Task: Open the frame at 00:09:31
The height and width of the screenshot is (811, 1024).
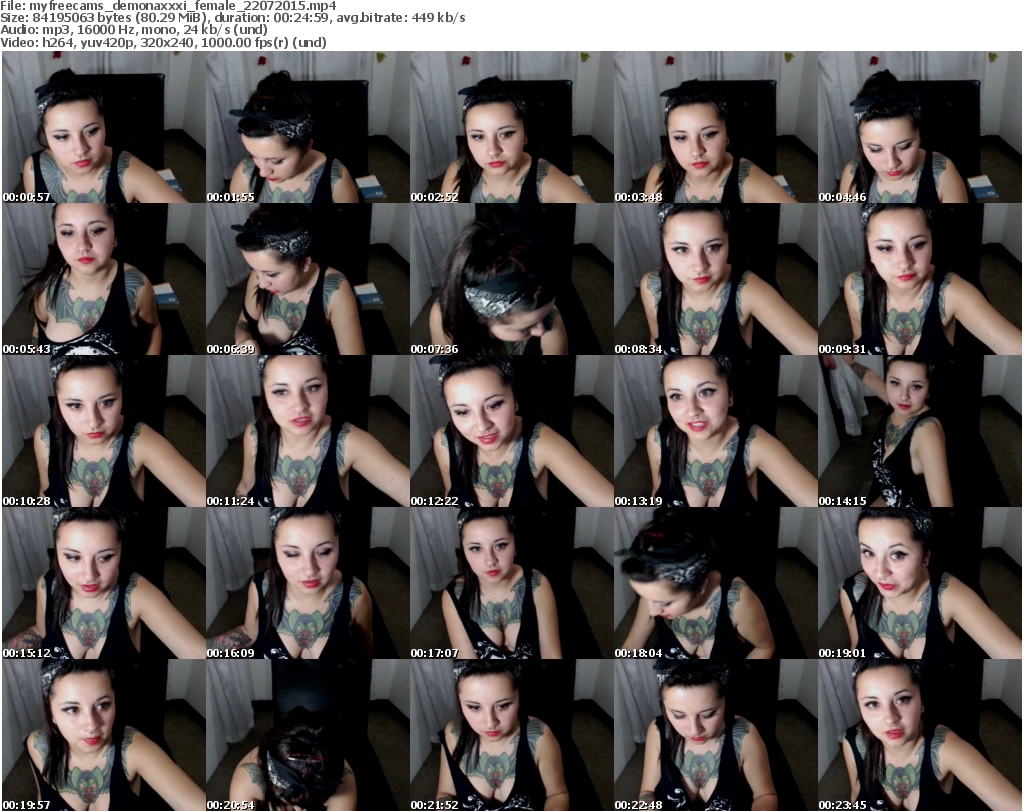Action: [920, 279]
